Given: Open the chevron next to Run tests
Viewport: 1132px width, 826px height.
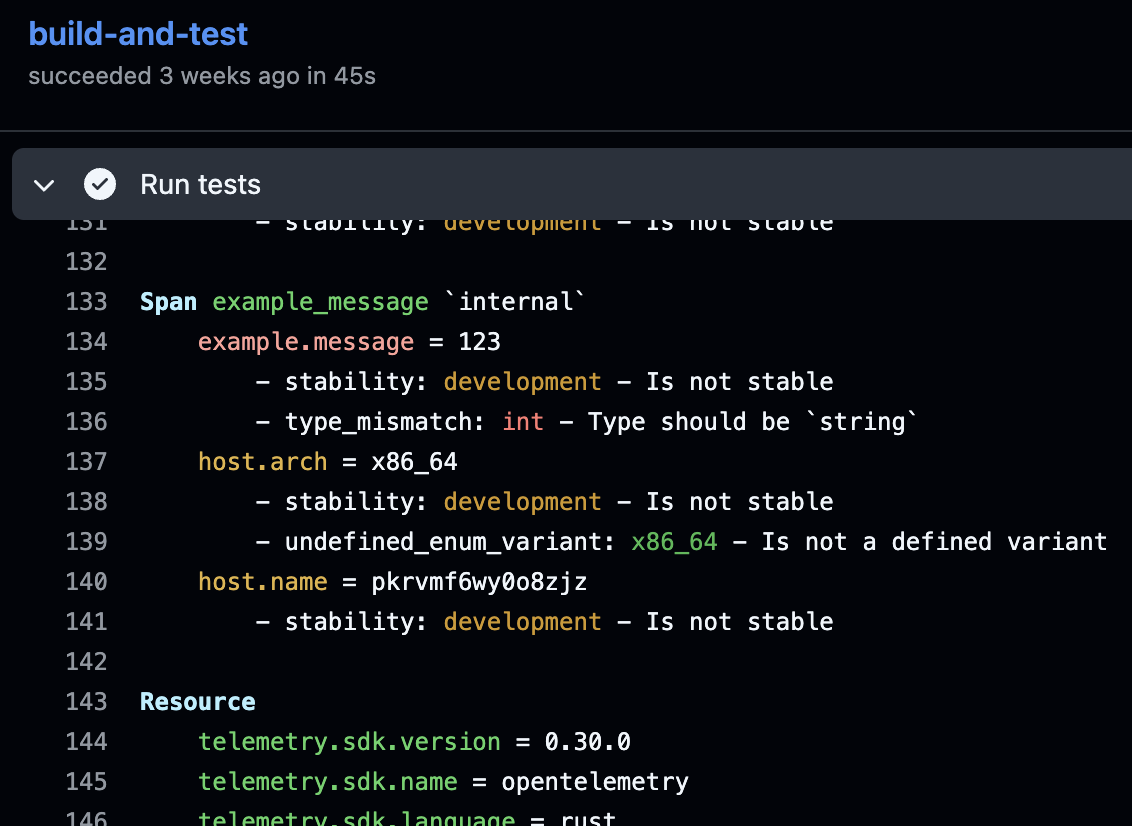Looking at the screenshot, I should [43, 184].
